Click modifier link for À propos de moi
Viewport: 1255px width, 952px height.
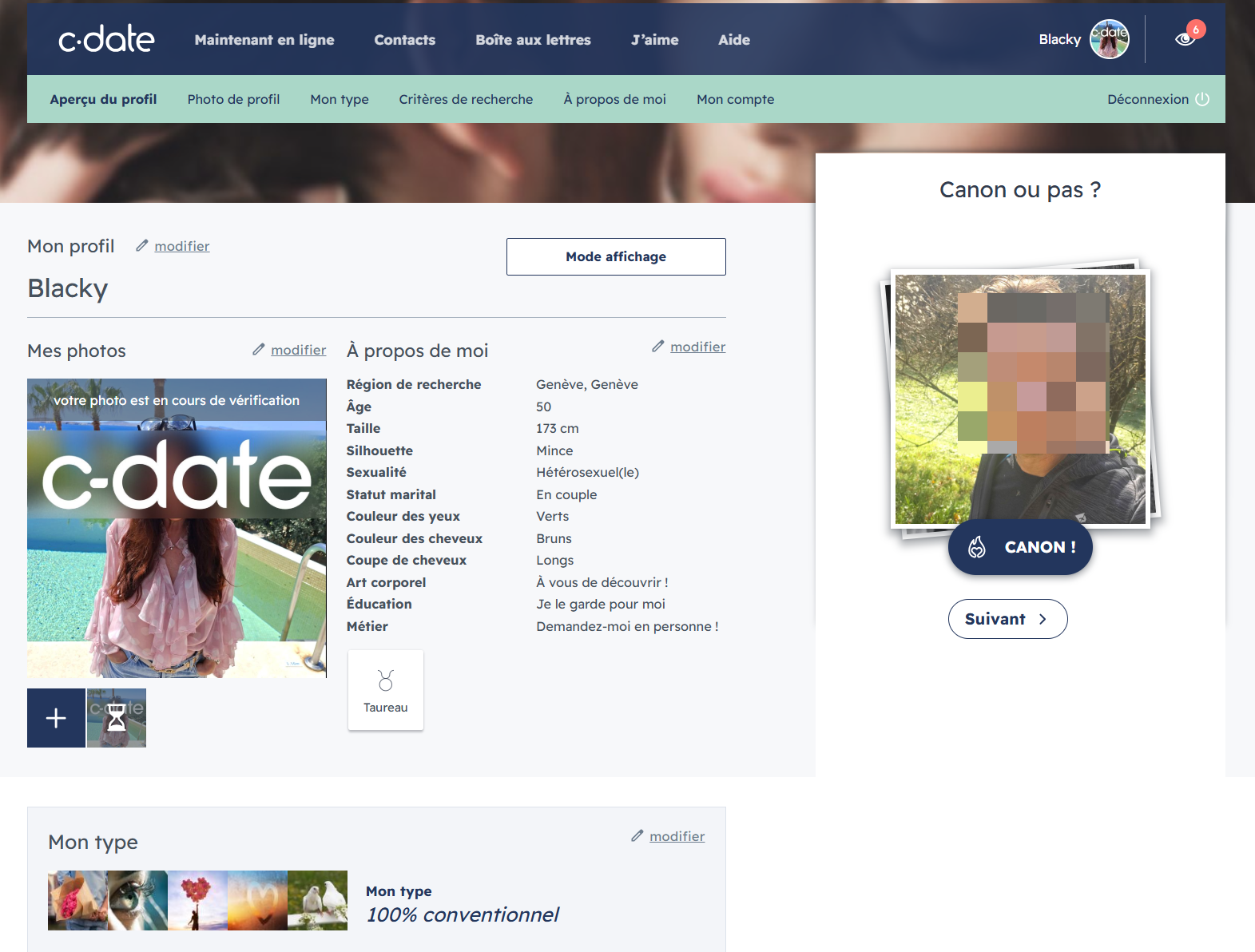698,347
